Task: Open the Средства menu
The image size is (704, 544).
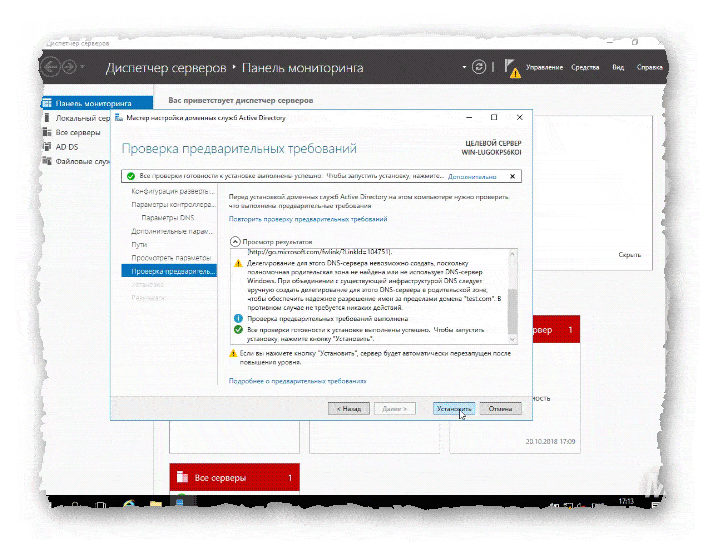Action: point(585,67)
